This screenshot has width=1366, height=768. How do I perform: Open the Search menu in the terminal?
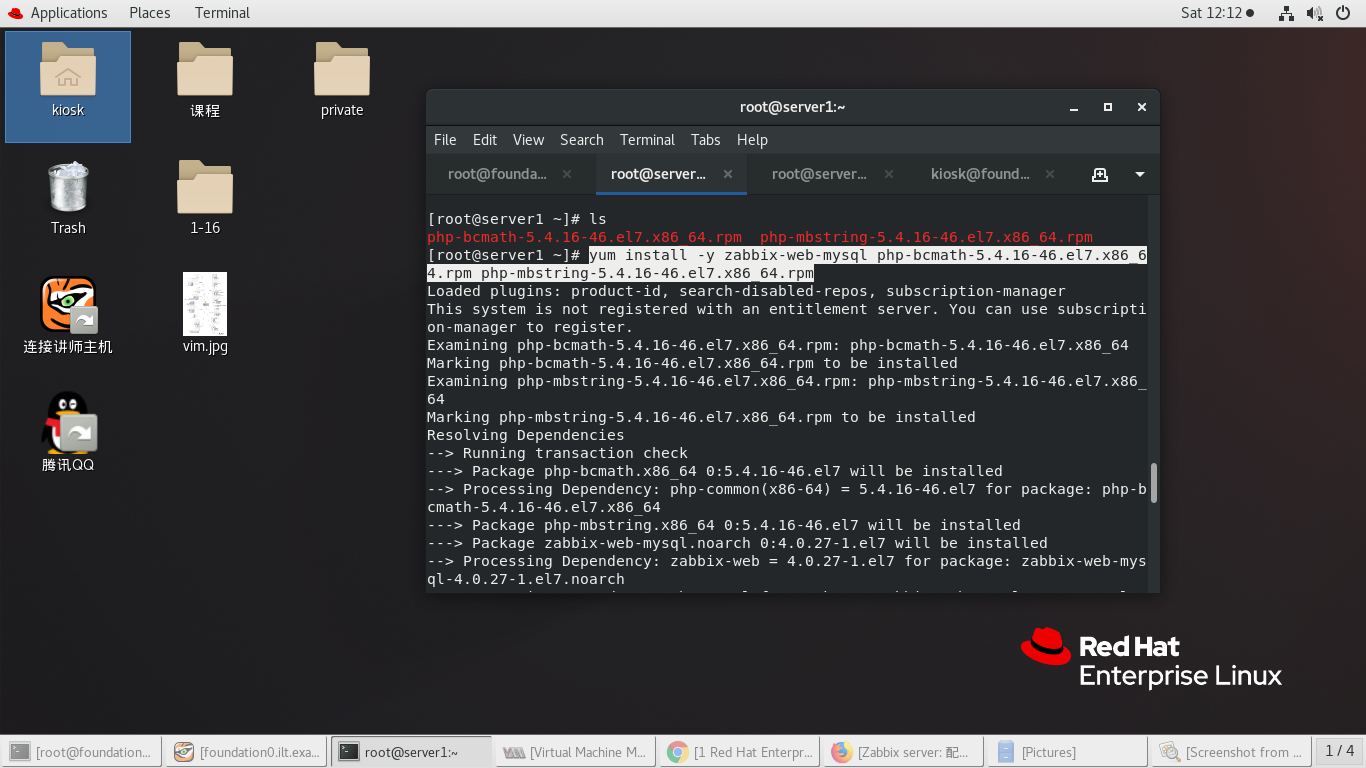click(581, 140)
